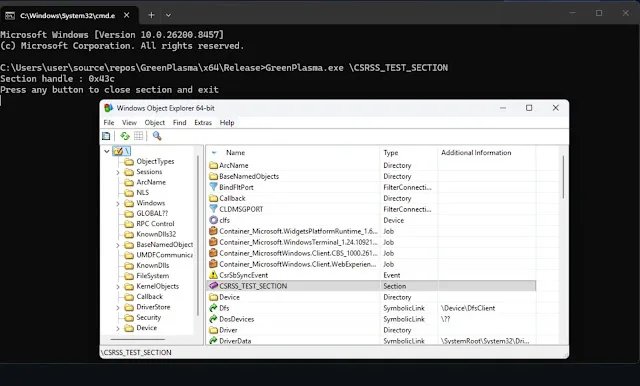Select the GLOBAL?? tree item
This screenshot has width=640, height=386.
coord(152,213)
